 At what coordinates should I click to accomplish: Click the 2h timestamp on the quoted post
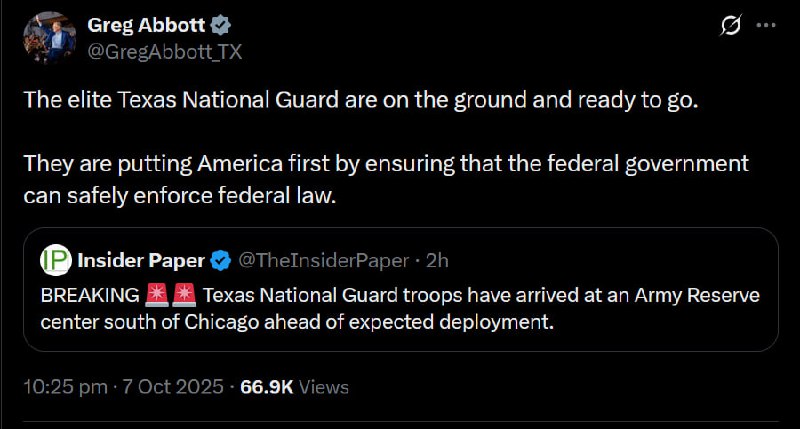coord(437,261)
